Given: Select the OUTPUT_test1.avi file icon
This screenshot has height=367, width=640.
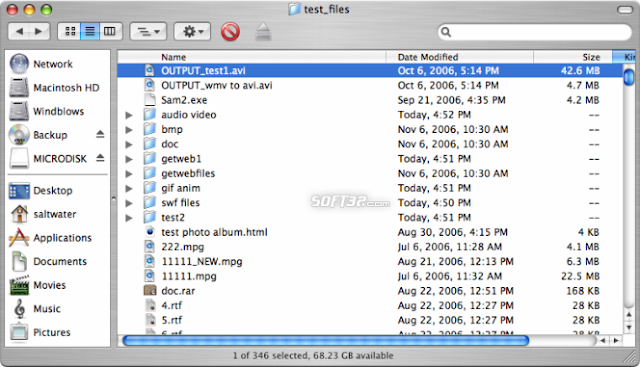Looking at the screenshot, I should tap(150, 71).
